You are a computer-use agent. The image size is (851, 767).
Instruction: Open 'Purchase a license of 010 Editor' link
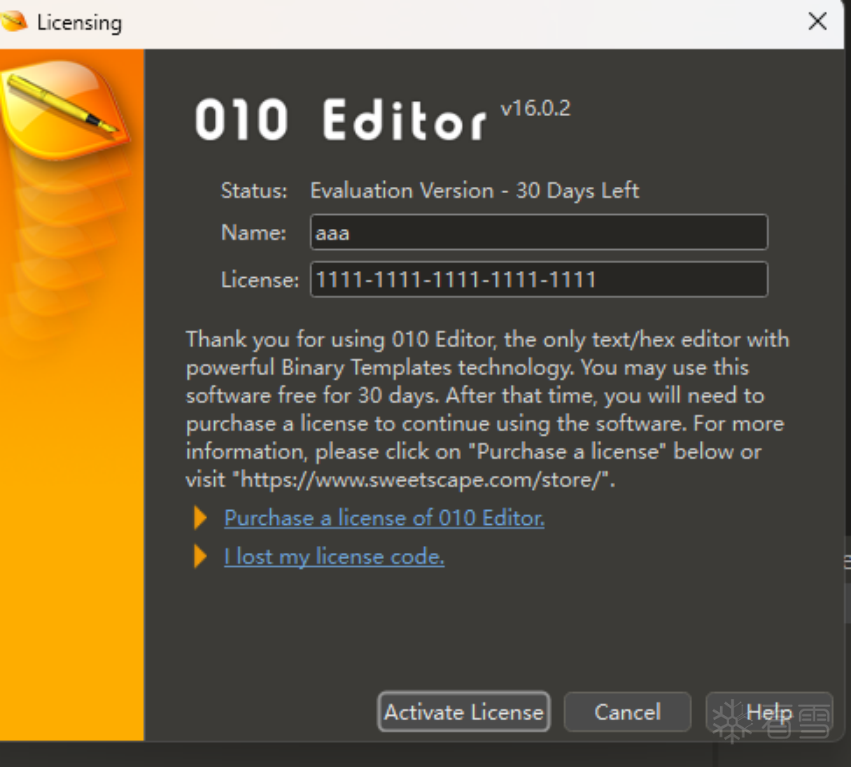[x=384, y=518]
